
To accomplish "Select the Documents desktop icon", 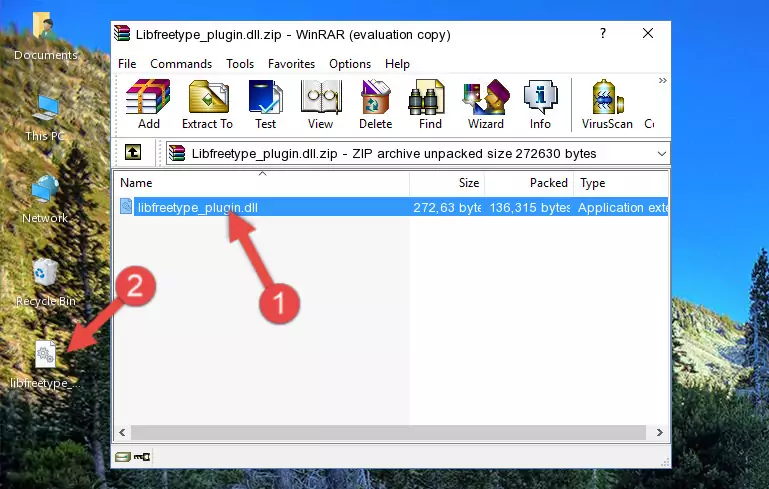I will pos(45,36).
